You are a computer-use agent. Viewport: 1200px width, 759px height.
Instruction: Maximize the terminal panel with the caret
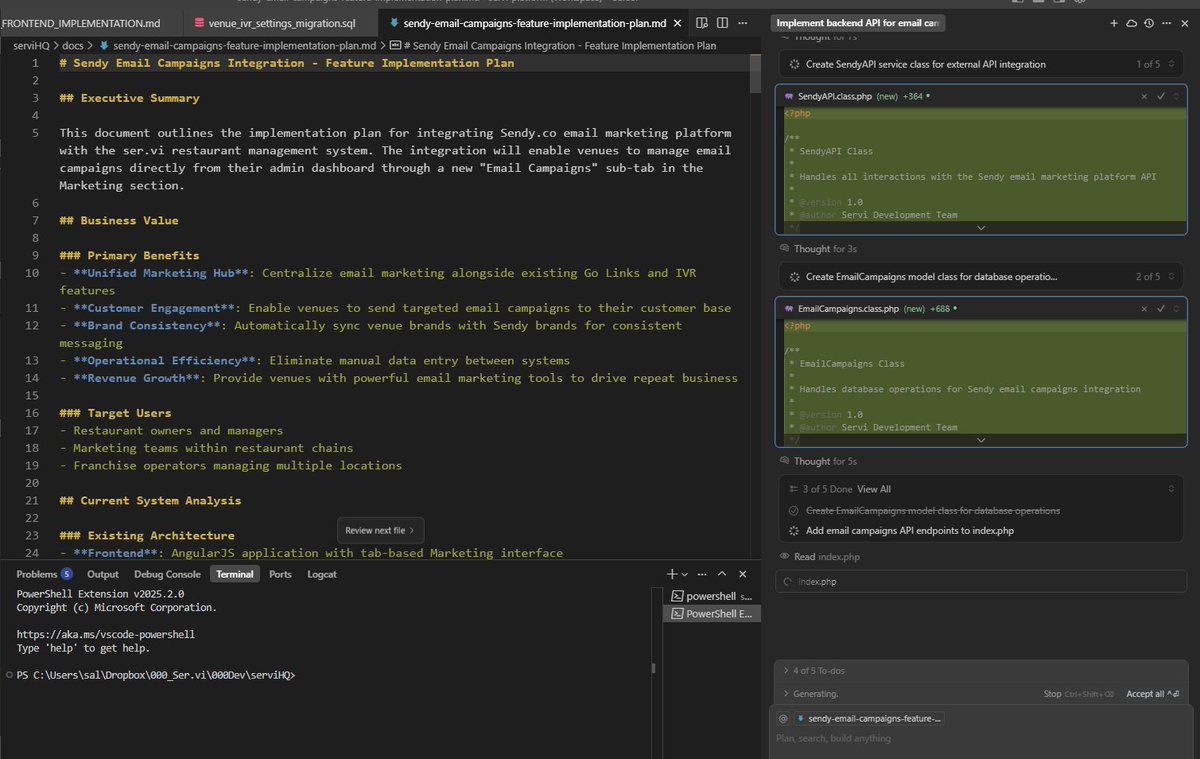723,574
